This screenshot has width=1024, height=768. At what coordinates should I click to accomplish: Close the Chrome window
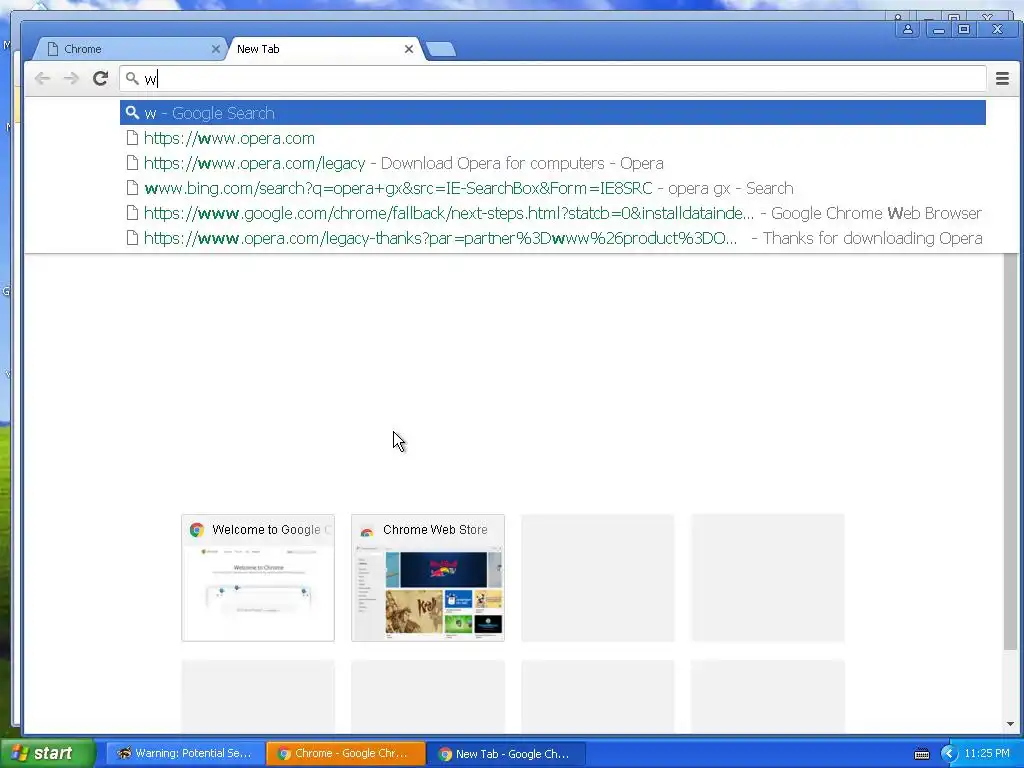tap(997, 29)
